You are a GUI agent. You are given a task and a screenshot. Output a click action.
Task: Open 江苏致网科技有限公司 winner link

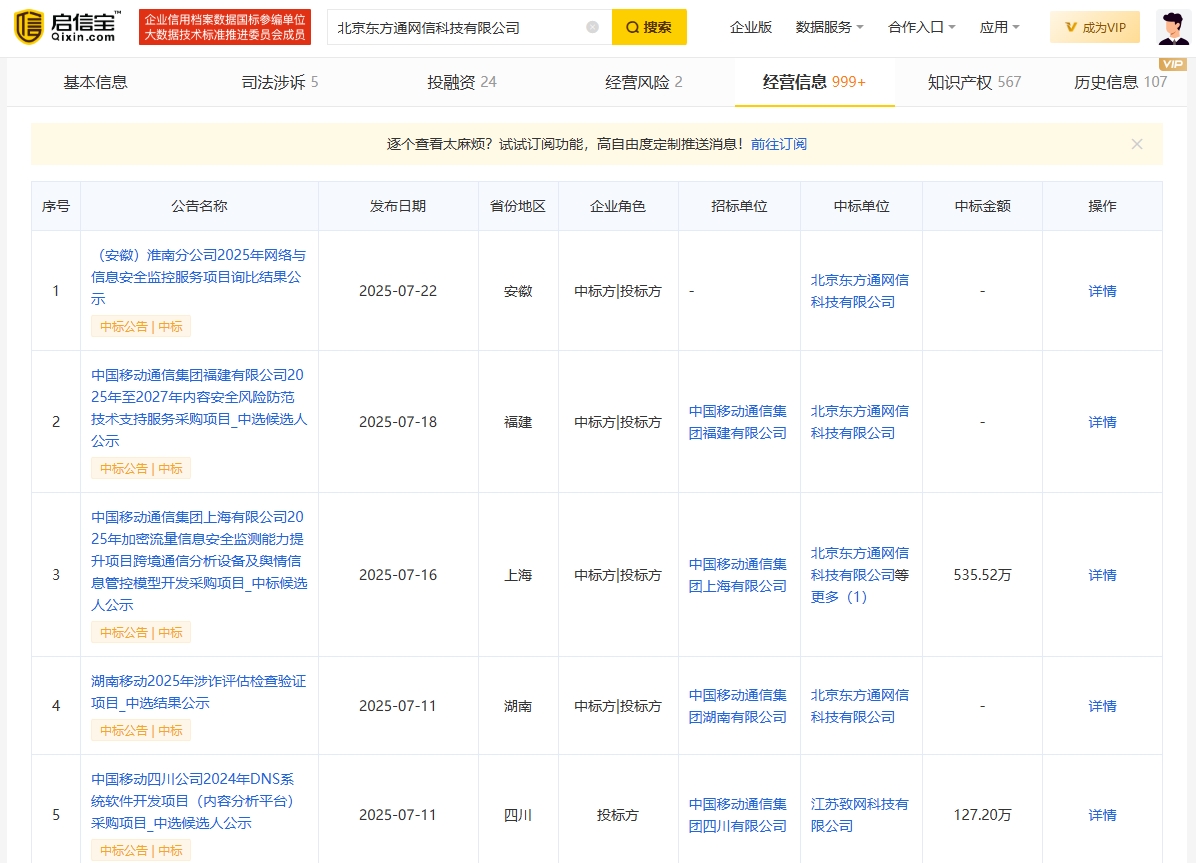[x=860, y=815]
